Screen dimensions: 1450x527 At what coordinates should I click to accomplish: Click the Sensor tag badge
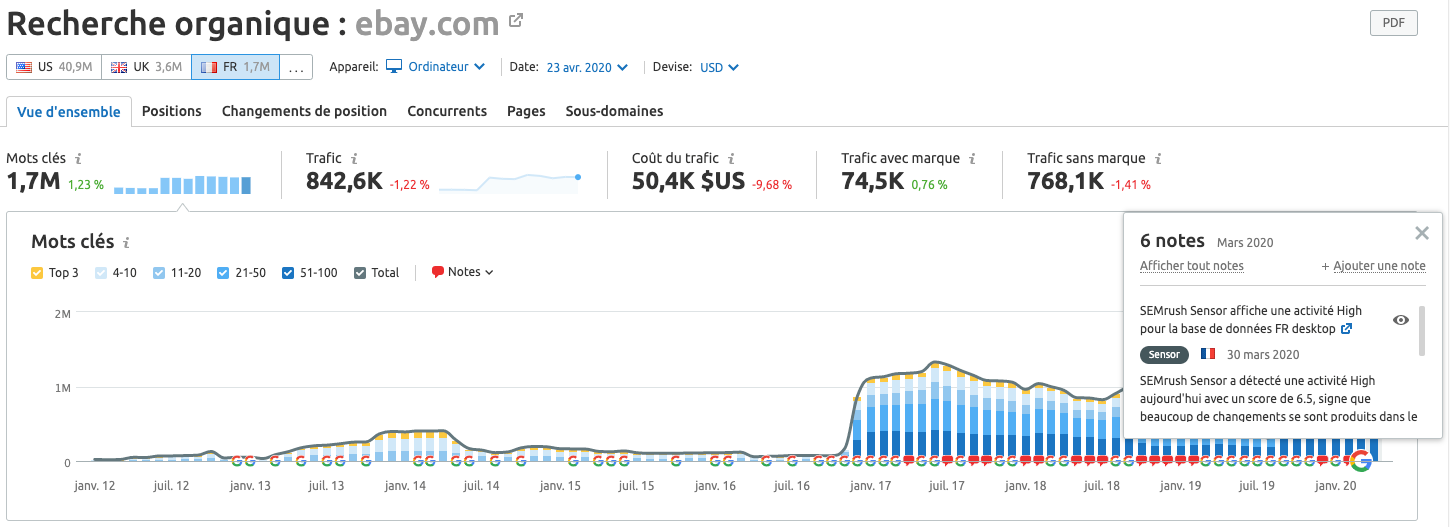[x=1164, y=354]
